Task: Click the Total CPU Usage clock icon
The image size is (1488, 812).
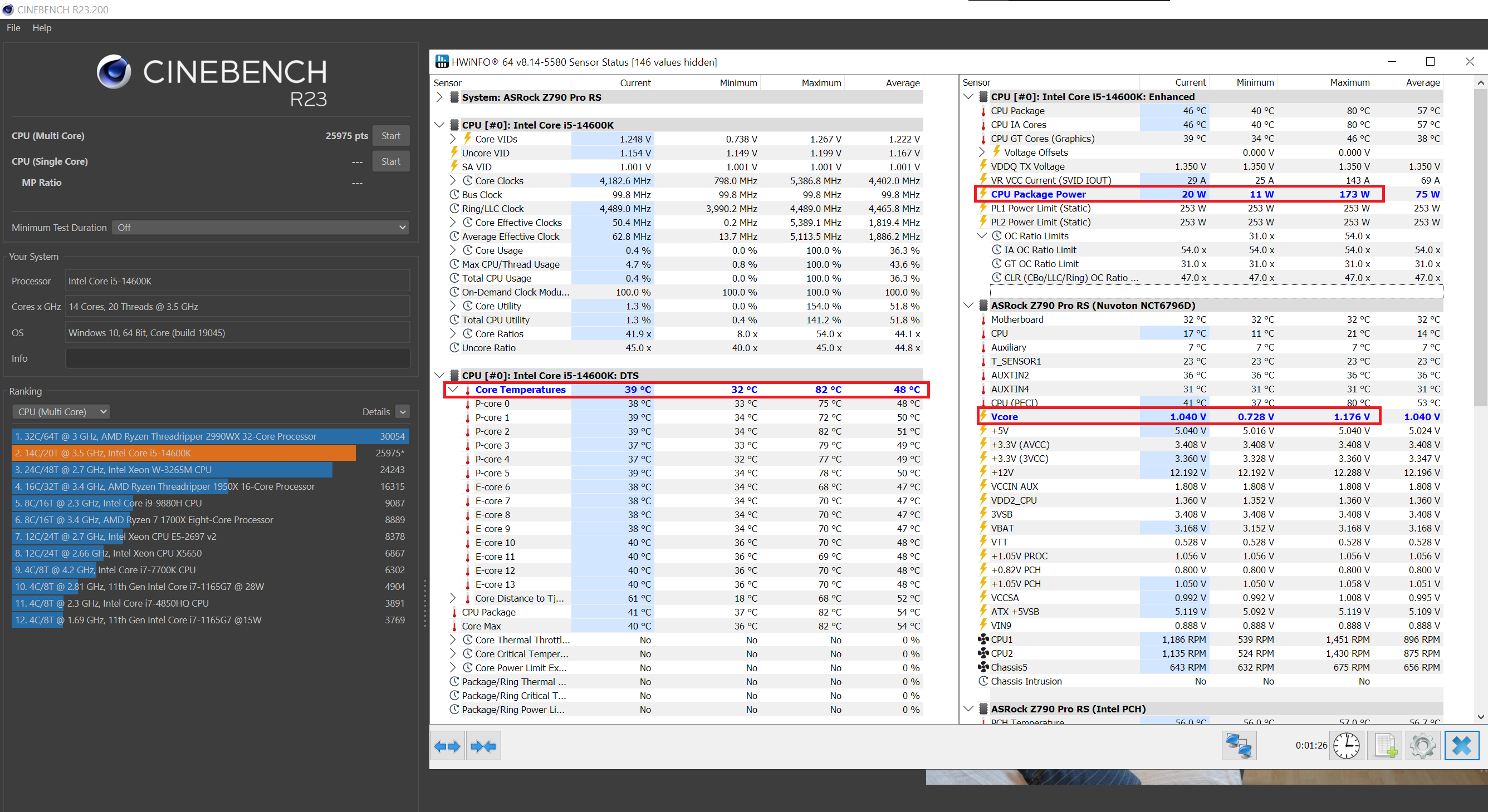Action: 454,278
